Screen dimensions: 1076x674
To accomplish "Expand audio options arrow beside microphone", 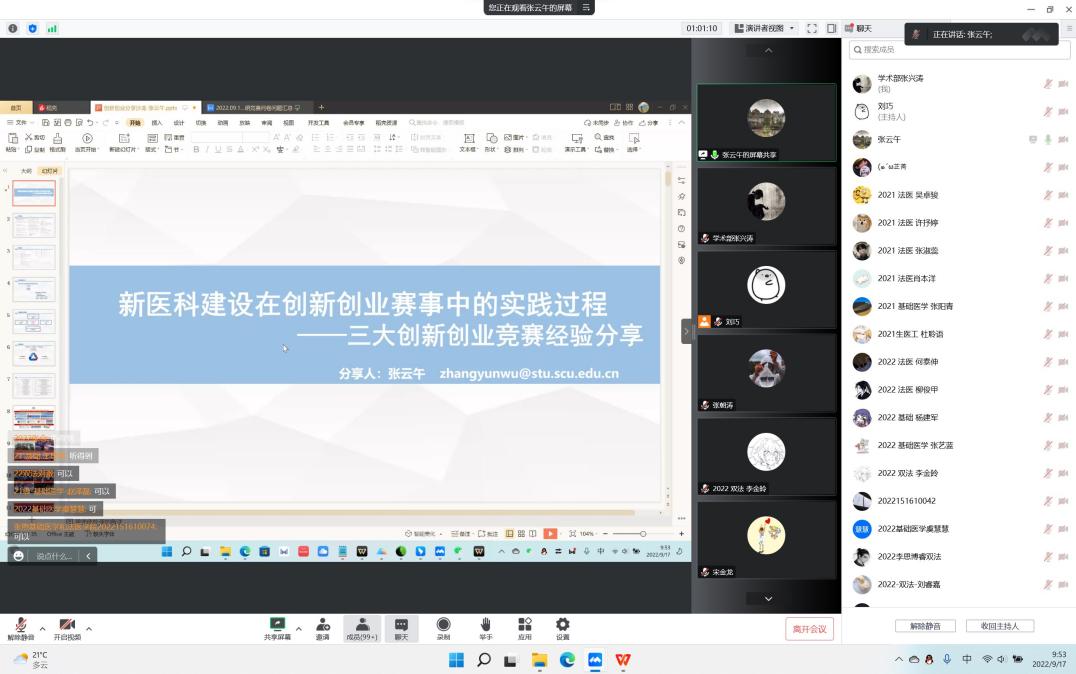I will coord(42,629).
